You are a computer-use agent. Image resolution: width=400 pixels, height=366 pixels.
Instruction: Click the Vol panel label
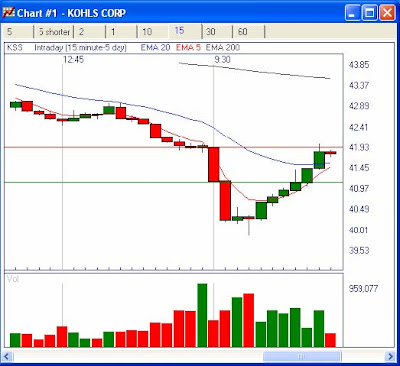(13, 279)
